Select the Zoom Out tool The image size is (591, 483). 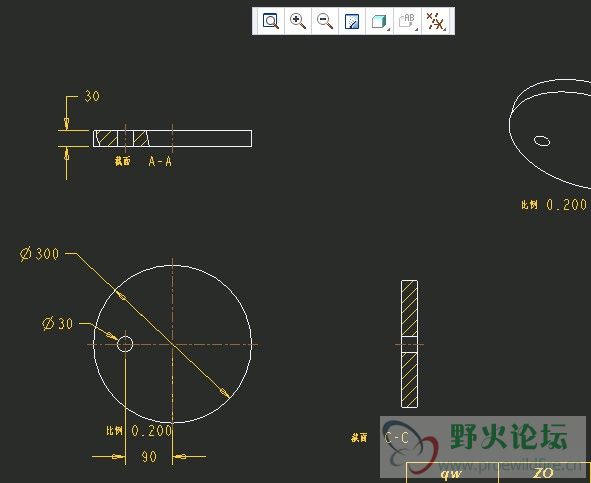pos(325,21)
